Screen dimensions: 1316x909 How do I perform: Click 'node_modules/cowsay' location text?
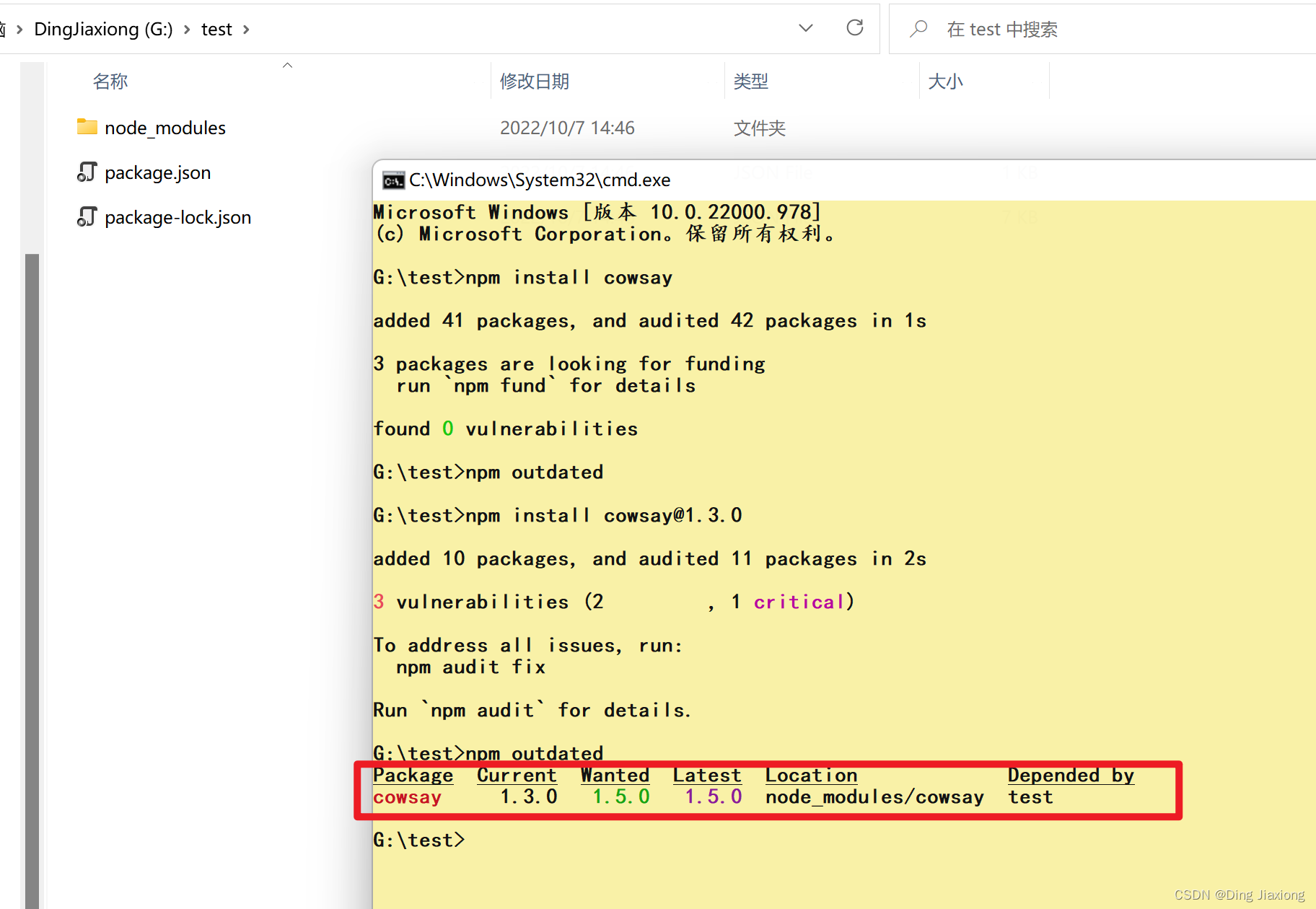(874, 796)
